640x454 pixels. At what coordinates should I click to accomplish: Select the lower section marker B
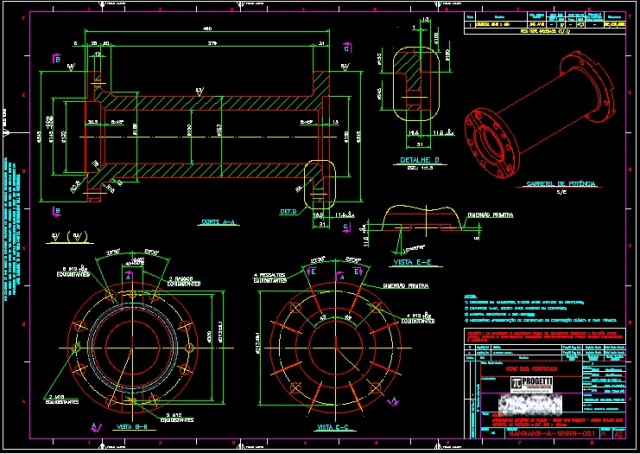(x=57, y=210)
